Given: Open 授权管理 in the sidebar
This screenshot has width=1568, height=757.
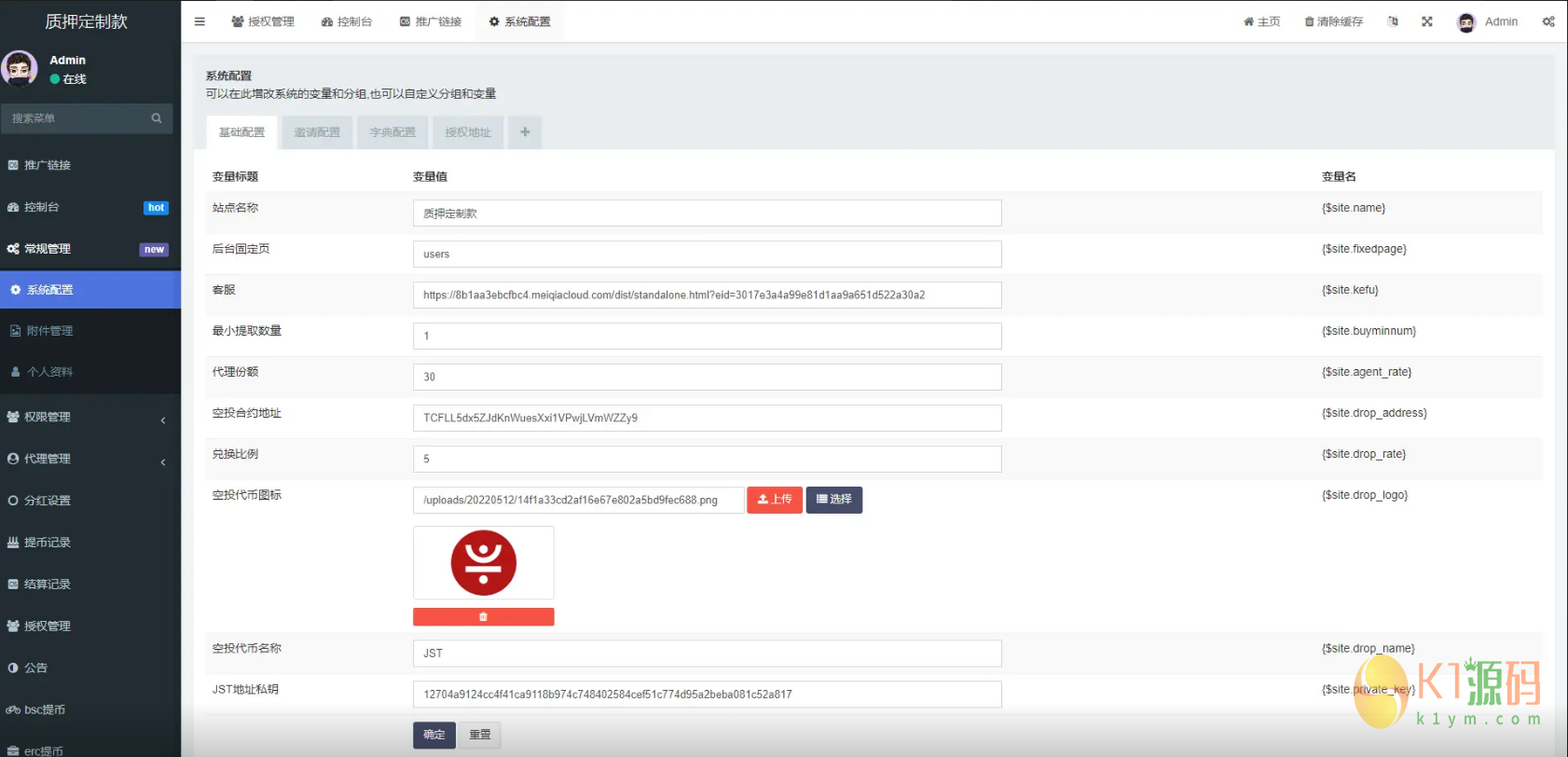Looking at the screenshot, I should [90, 626].
